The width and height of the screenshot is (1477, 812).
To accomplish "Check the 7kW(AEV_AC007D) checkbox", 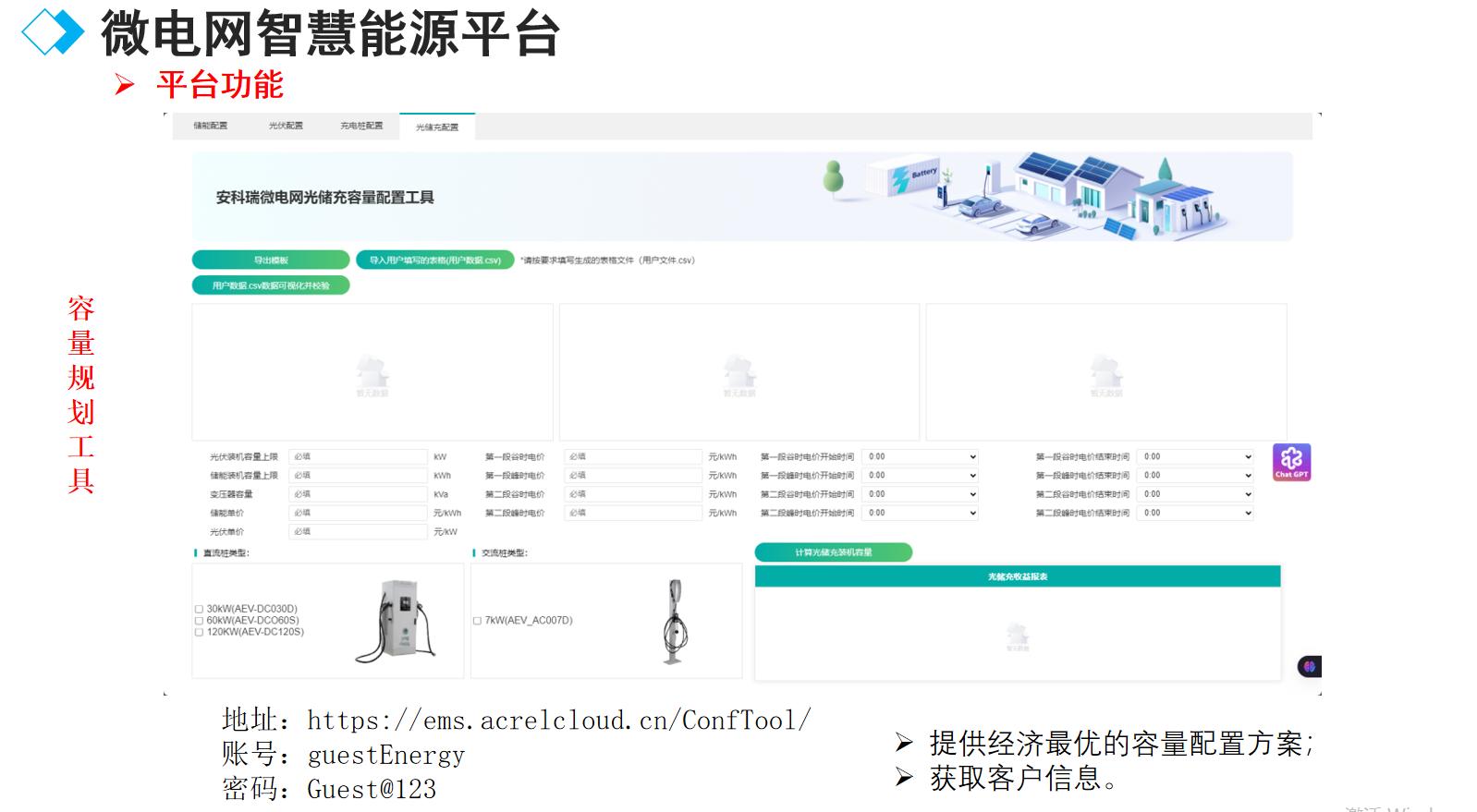I will pos(477,621).
